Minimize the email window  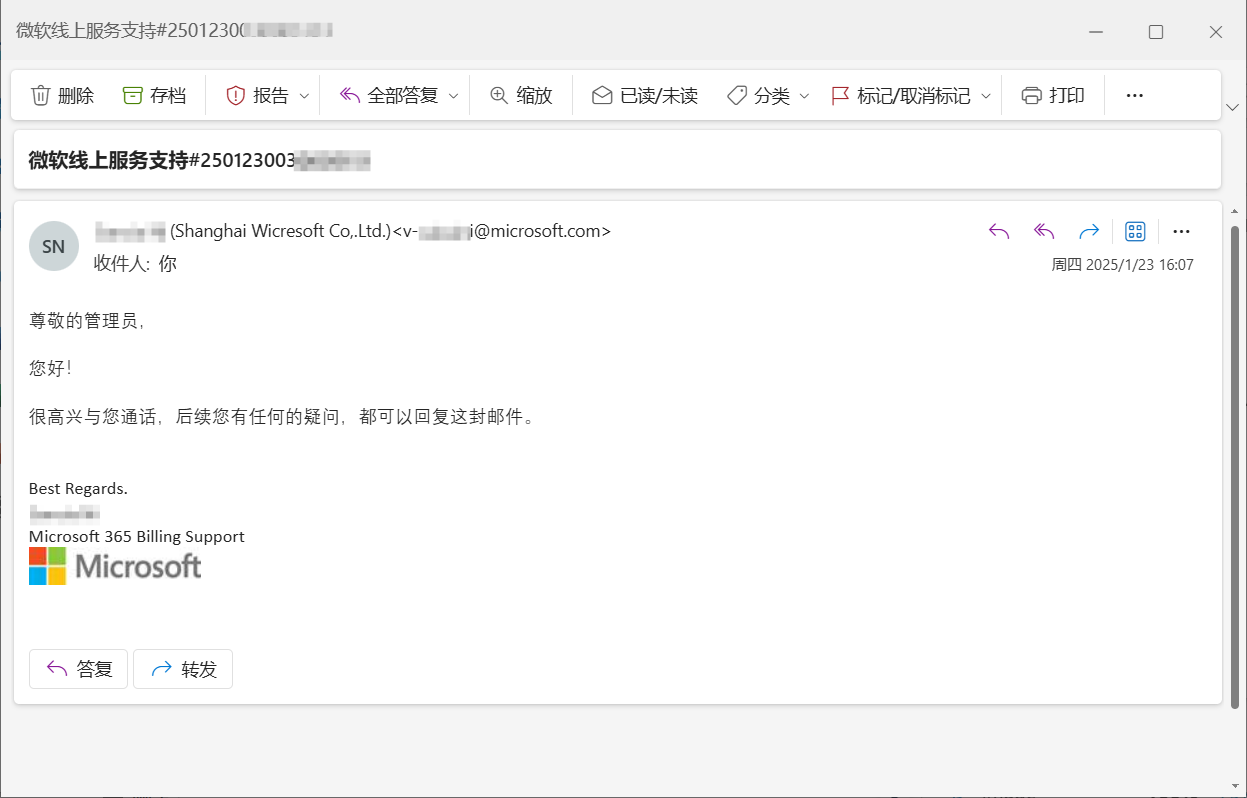(1096, 32)
